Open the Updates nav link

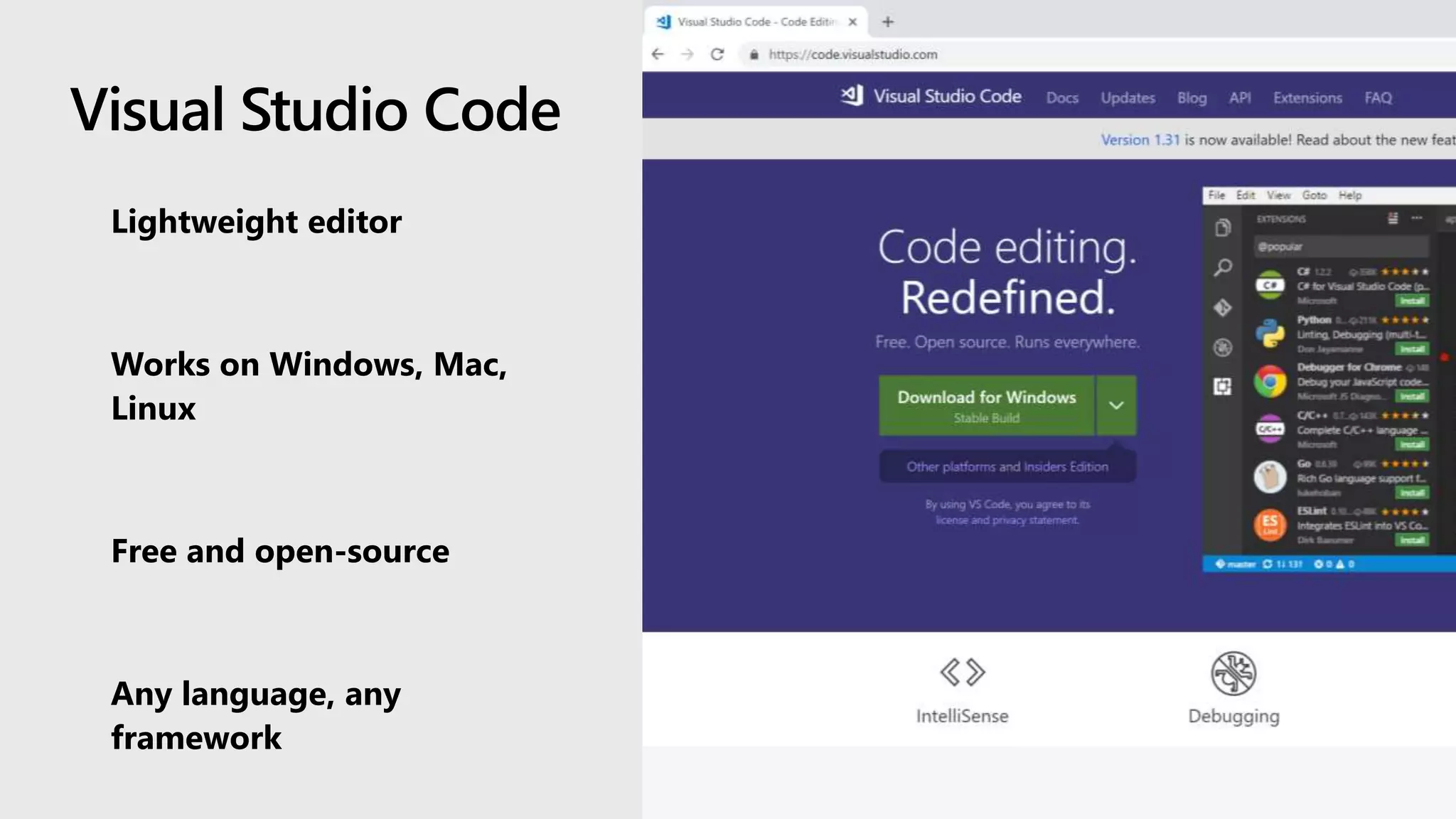pos(1128,97)
